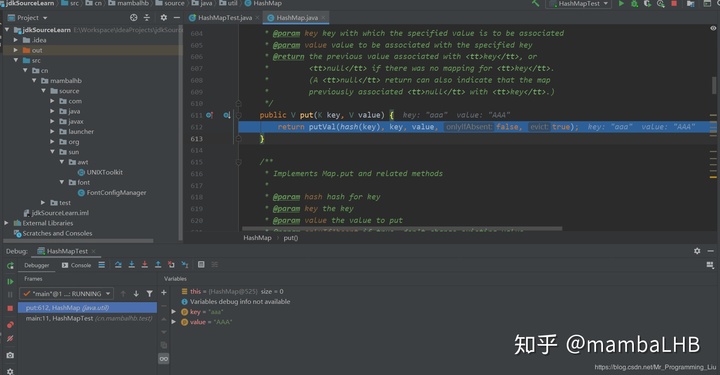Close the HashMap.java tab
The image size is (720, 375).
point(323,17)
